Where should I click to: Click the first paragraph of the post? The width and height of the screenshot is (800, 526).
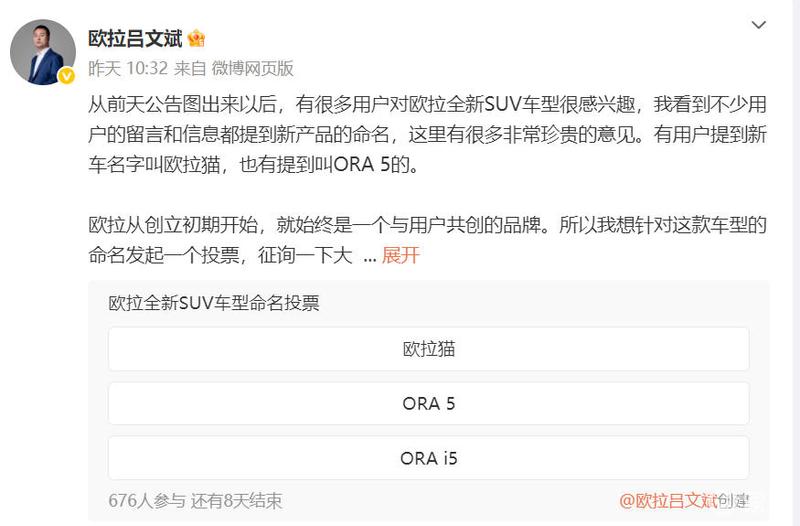coord(428,134)
